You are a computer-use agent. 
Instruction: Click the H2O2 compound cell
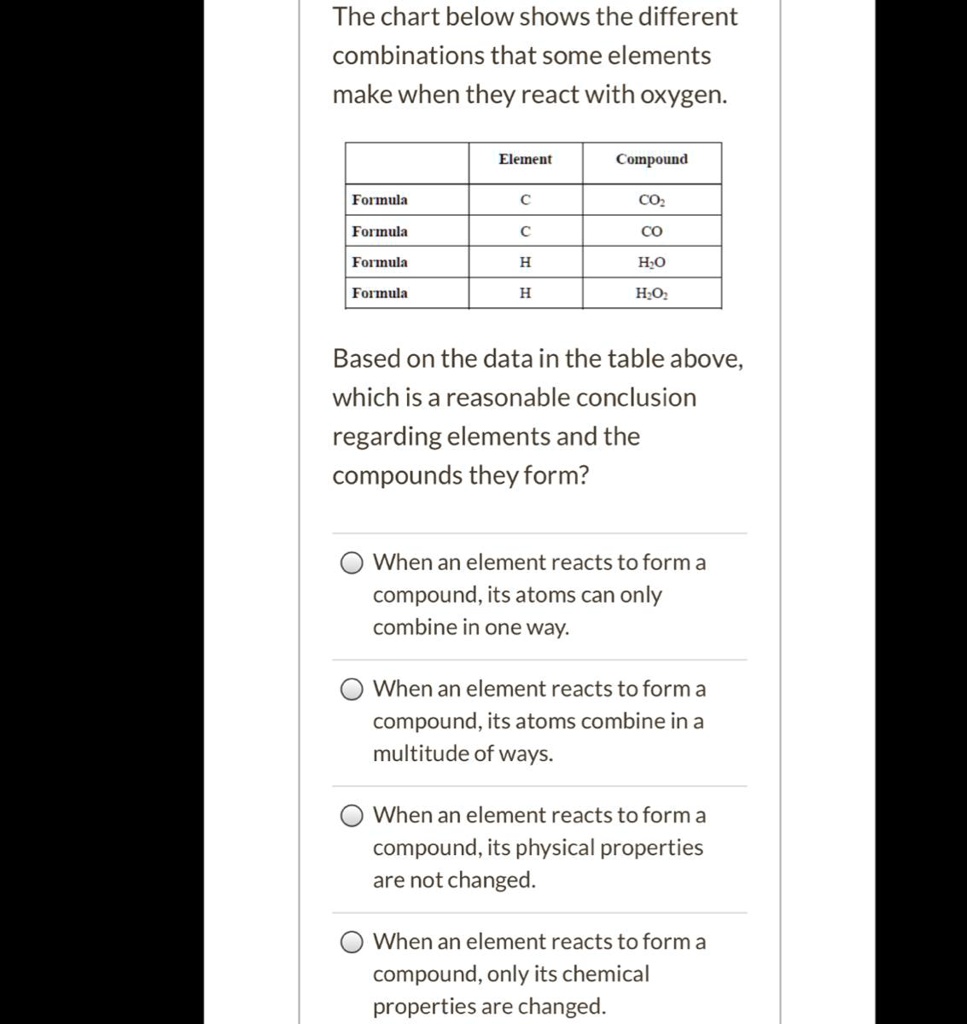(x=652, y=293)
